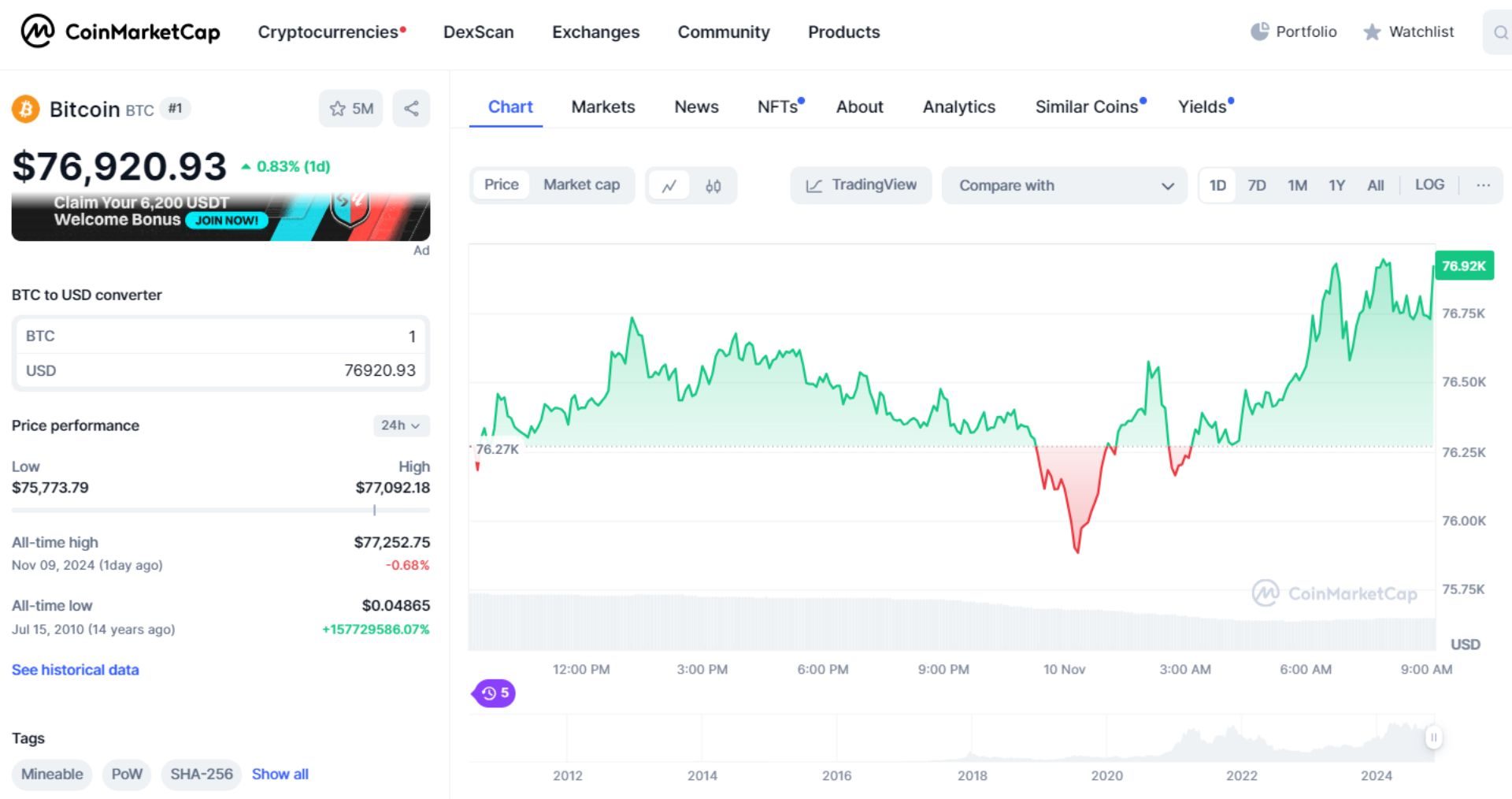This screenshot has width=1512, height=799.
Task: Select the line chart style icon
Action: tap(671, 185)
